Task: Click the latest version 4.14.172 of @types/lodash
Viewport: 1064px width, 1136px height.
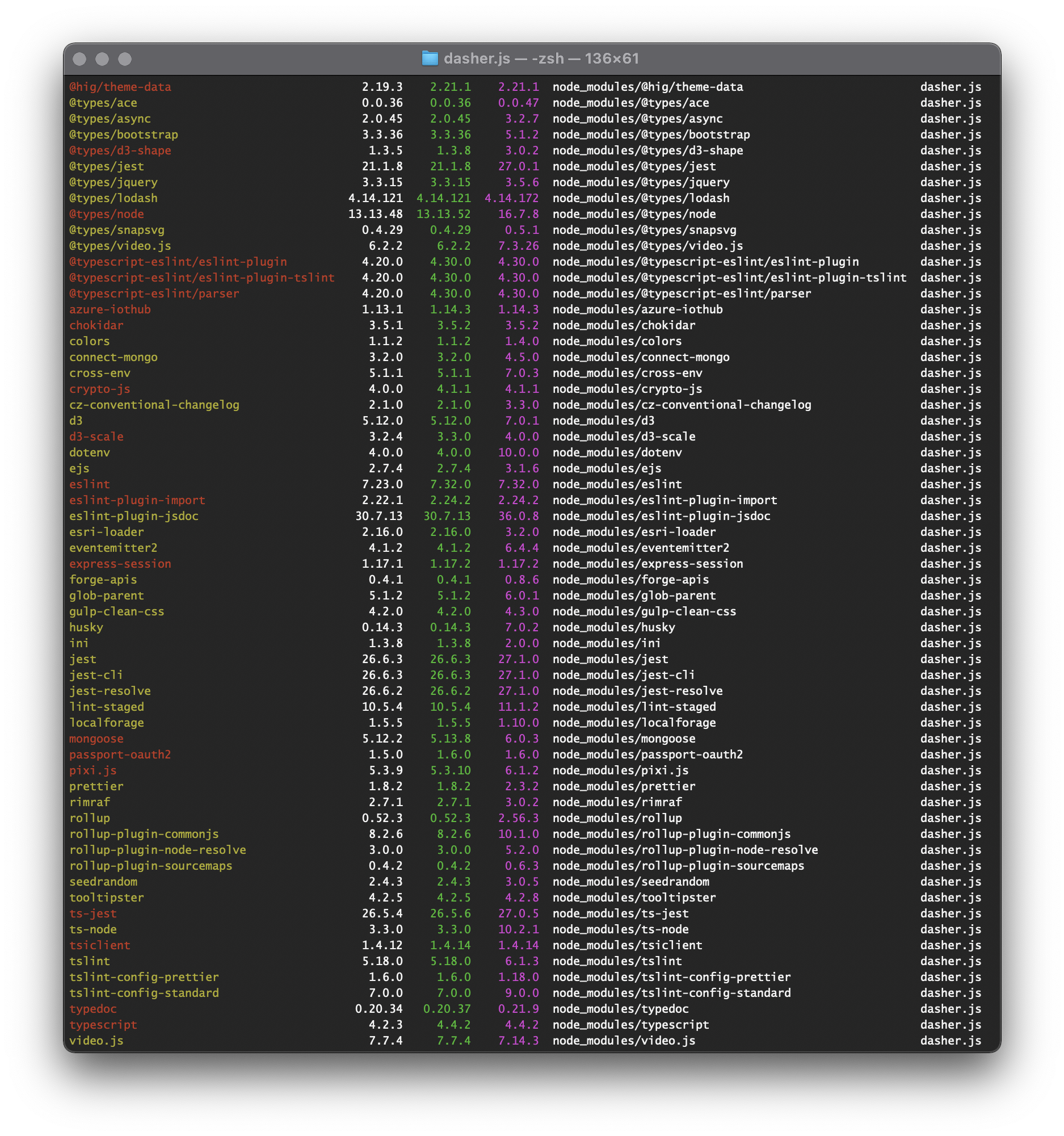Action: pyautogui.click(x=511, y=198)
